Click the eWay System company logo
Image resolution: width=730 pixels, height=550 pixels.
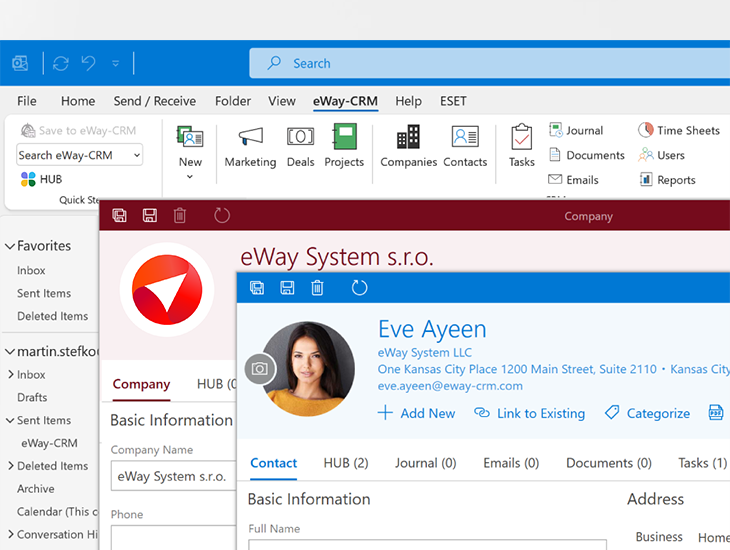(167, 289)
